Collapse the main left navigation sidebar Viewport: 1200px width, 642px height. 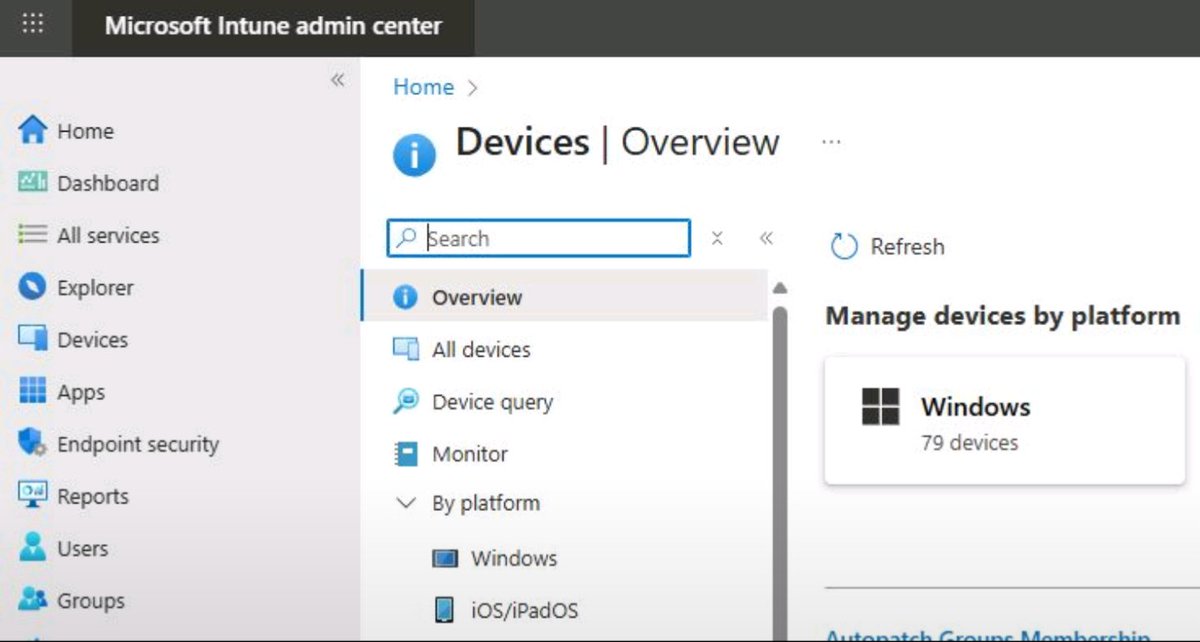[338, 80]
